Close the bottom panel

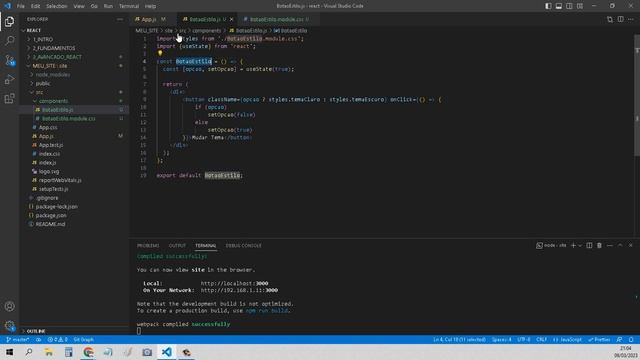coord(631,245)
